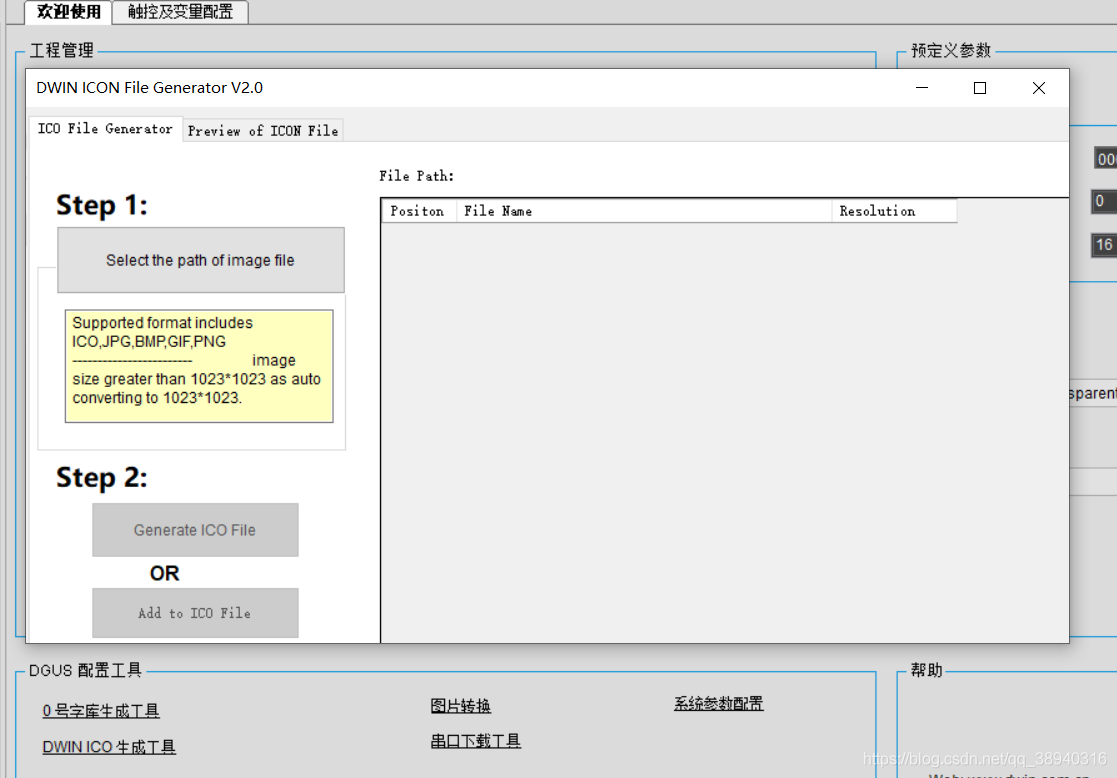This screenshot has height=778, width=1117.
Task: Minimize the DWIN ICON File Generator window
Action: tap(922, 88)
